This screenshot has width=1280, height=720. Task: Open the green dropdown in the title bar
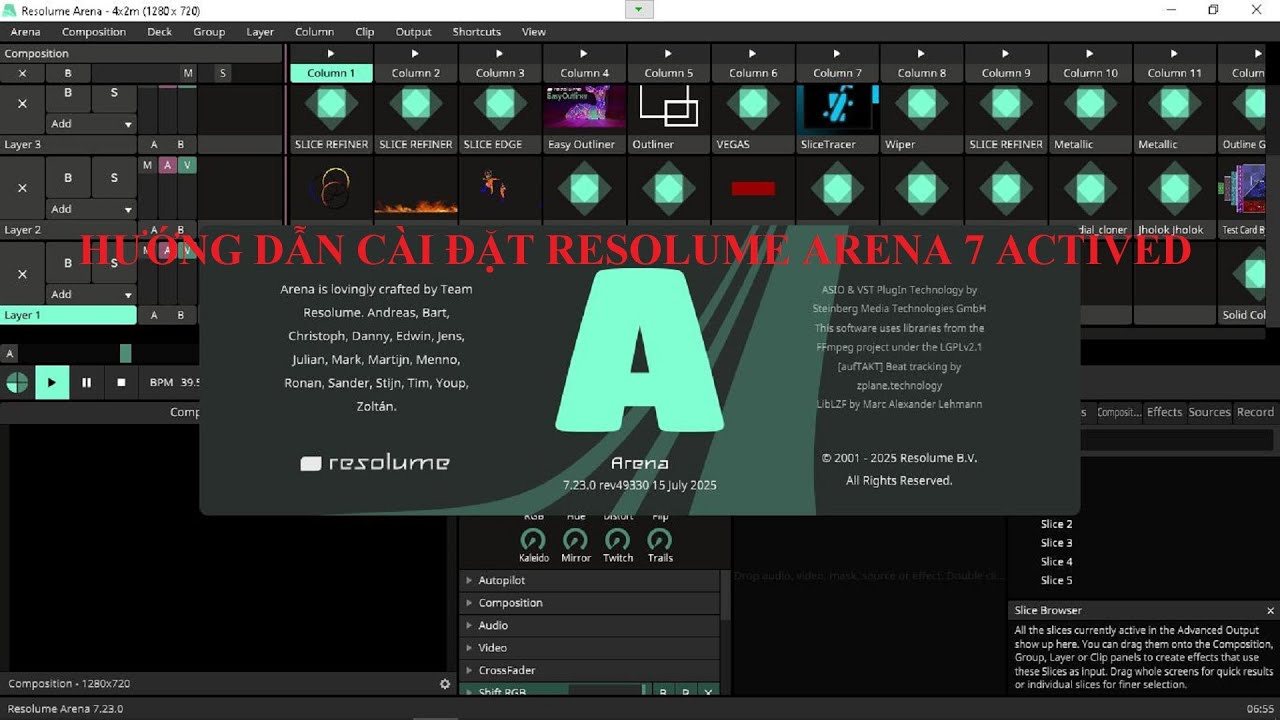tap(640, 9)
